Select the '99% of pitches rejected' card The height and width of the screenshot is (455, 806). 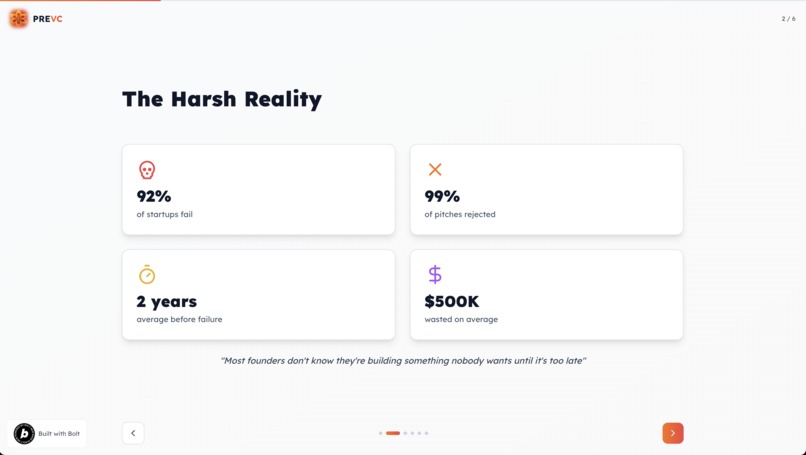pos(546,190)
